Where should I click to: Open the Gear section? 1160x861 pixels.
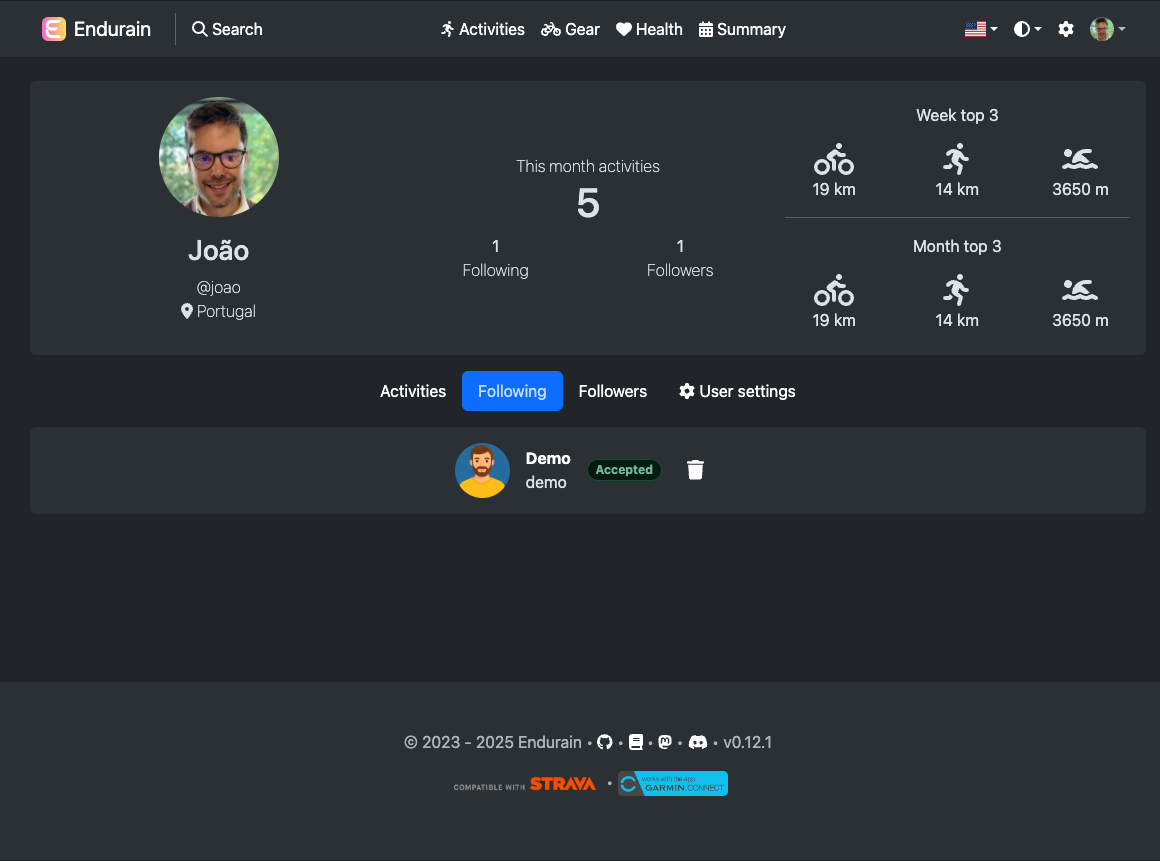pyautogui.click(x=570, y=29)
